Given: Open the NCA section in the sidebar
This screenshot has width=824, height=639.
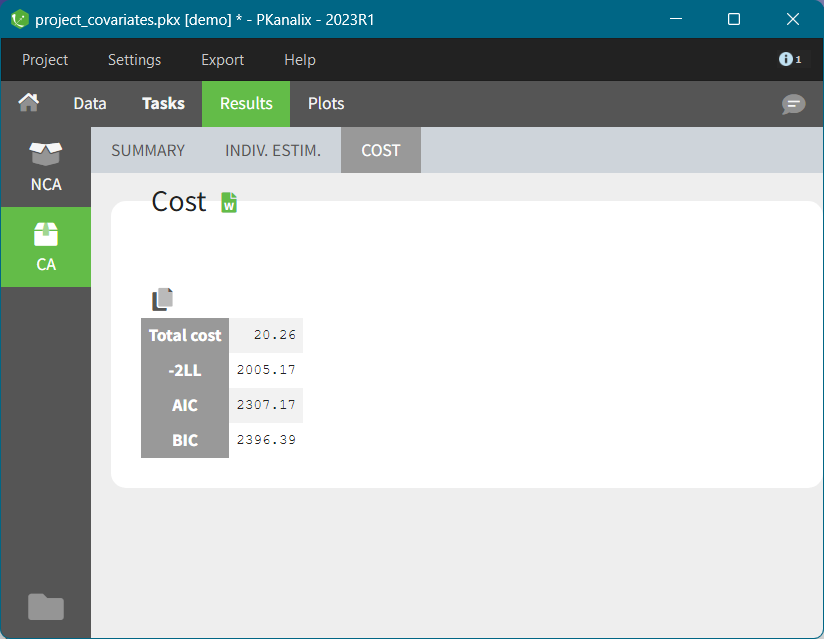Looking at the screenshot, I should point(45,167).
